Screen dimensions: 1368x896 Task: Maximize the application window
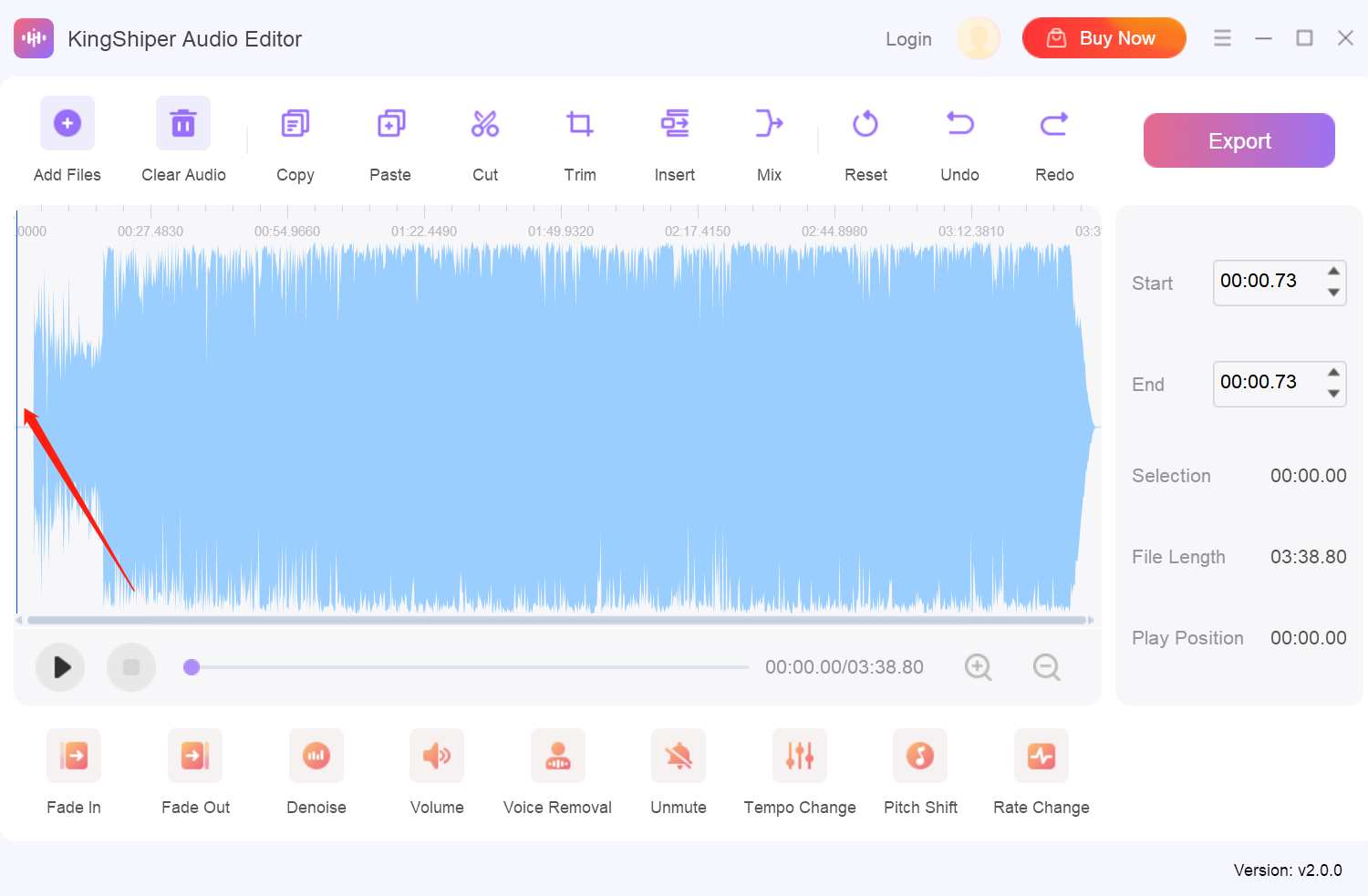pos(1304,38)
